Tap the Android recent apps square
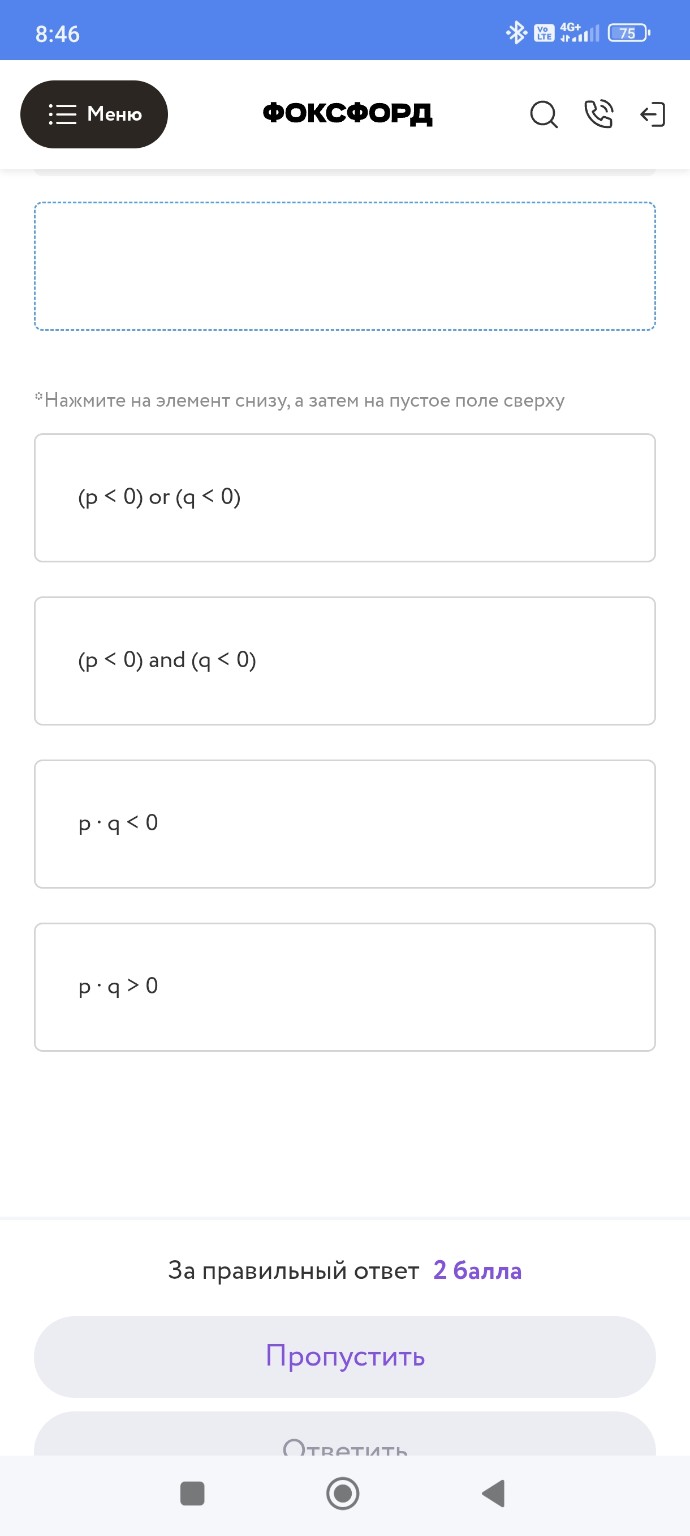This screenshot has width=690, height=1536. coord(192,1493)
